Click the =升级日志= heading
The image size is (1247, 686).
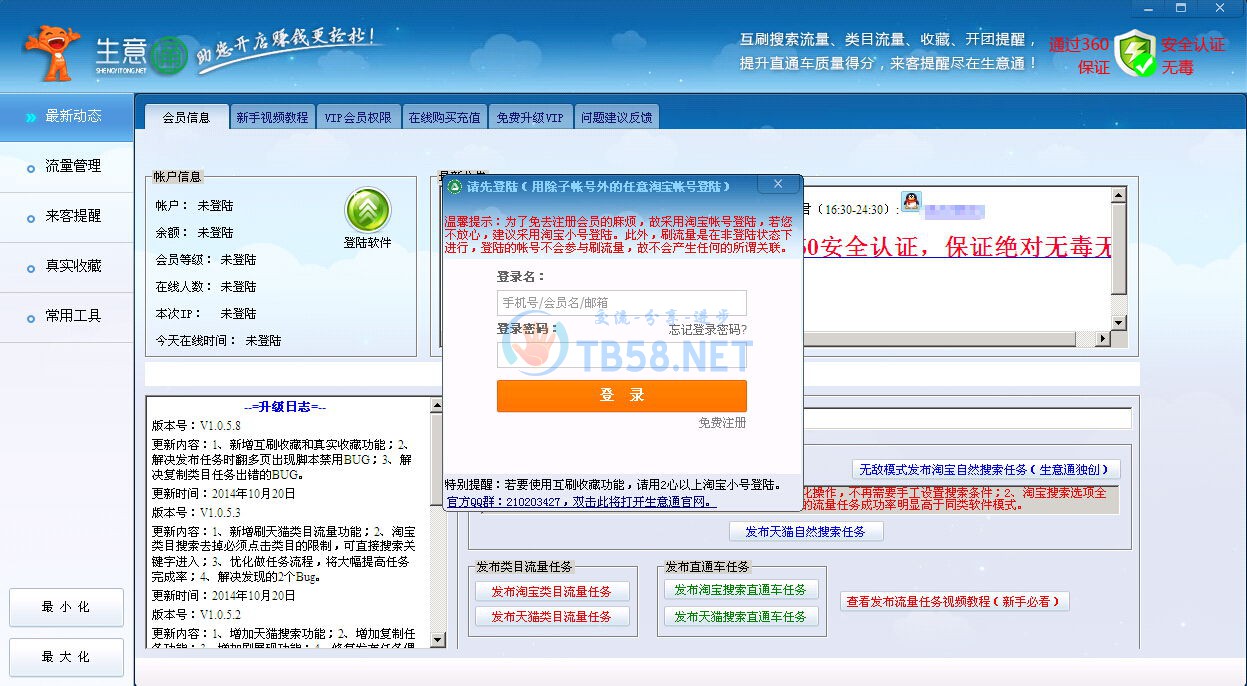coord(285,407)
